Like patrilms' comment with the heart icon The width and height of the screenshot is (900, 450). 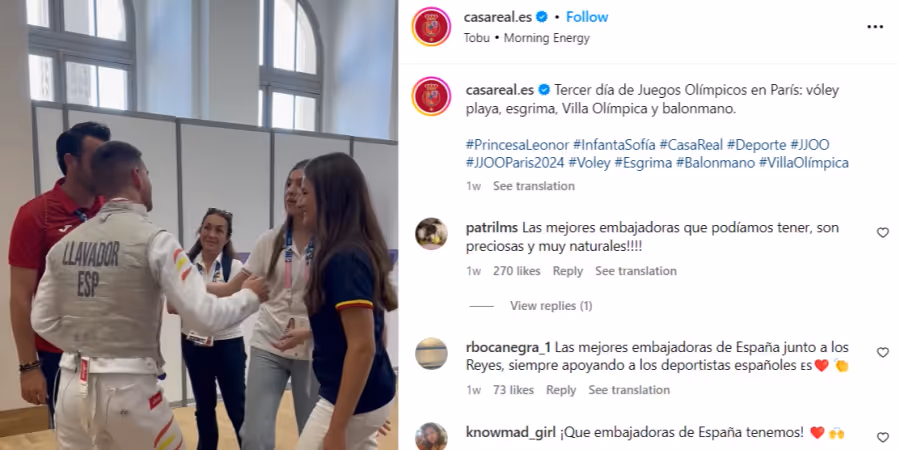pyautogui.click(x=882, y=232)
